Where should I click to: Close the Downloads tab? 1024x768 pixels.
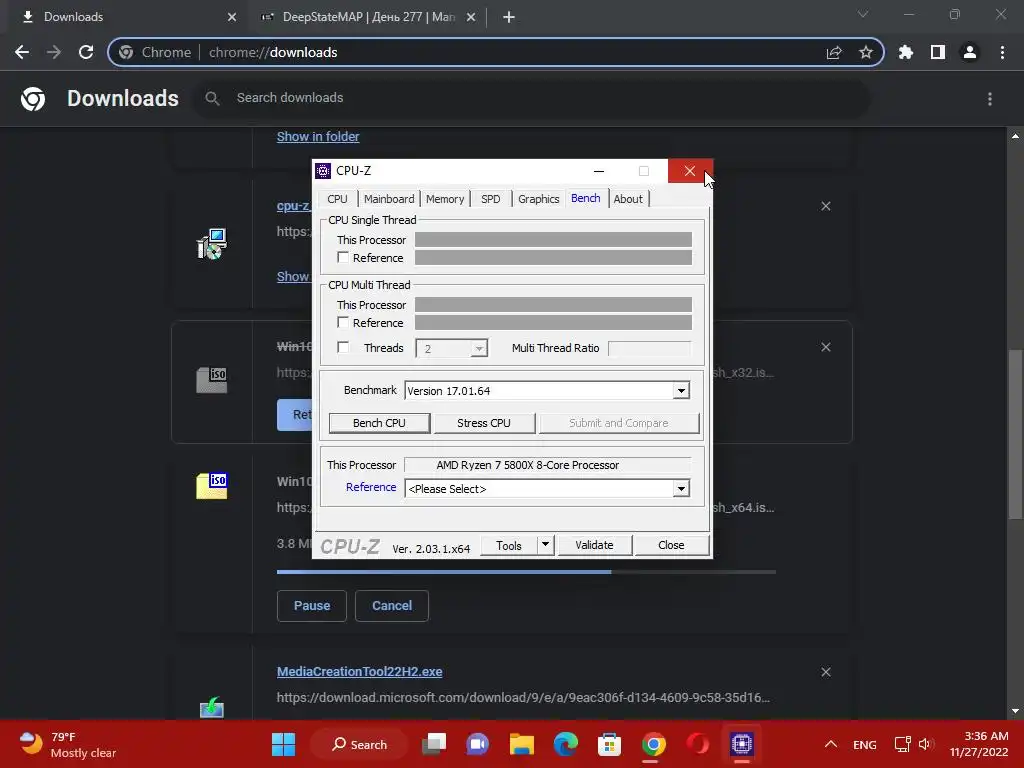232,17
